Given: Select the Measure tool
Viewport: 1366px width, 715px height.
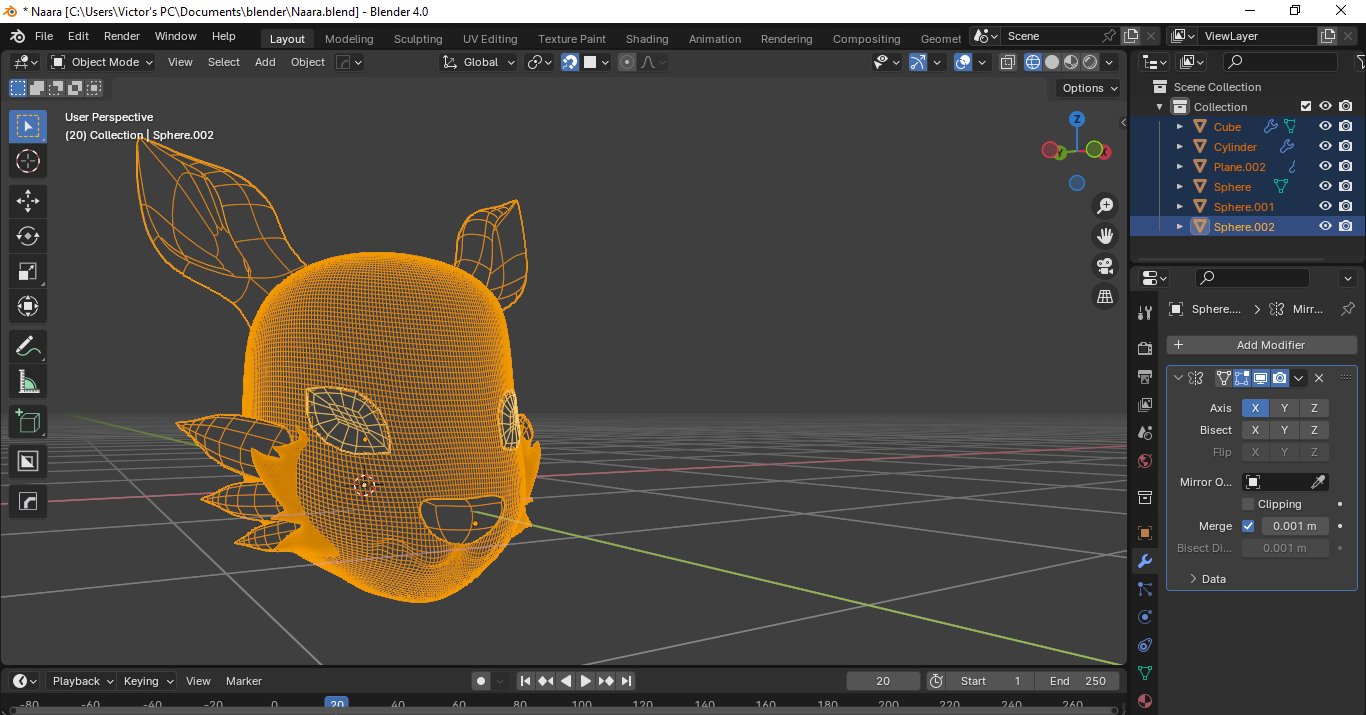Looking at the screenshot, I should pyautogui.click(x=28, y=381).
